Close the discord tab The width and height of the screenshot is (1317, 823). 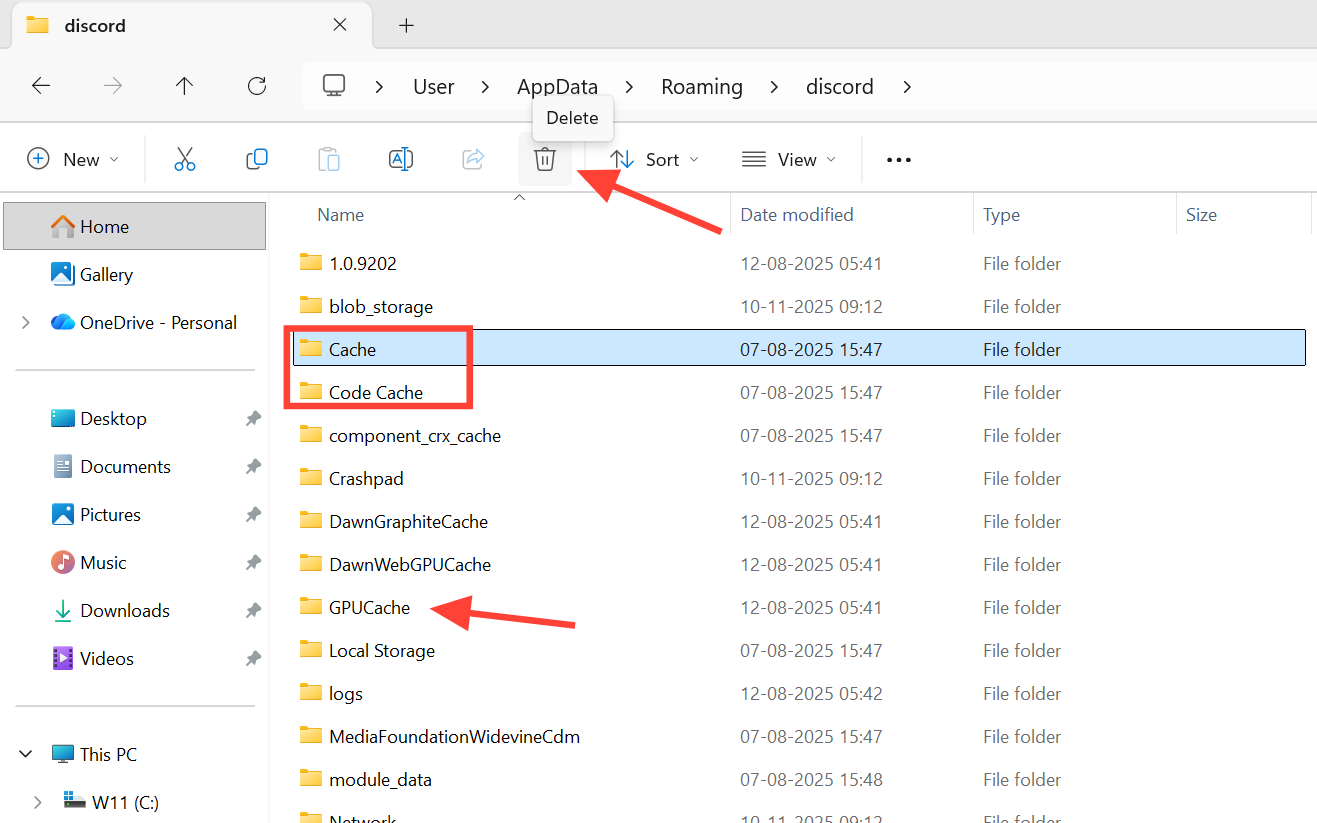(340, 25)
